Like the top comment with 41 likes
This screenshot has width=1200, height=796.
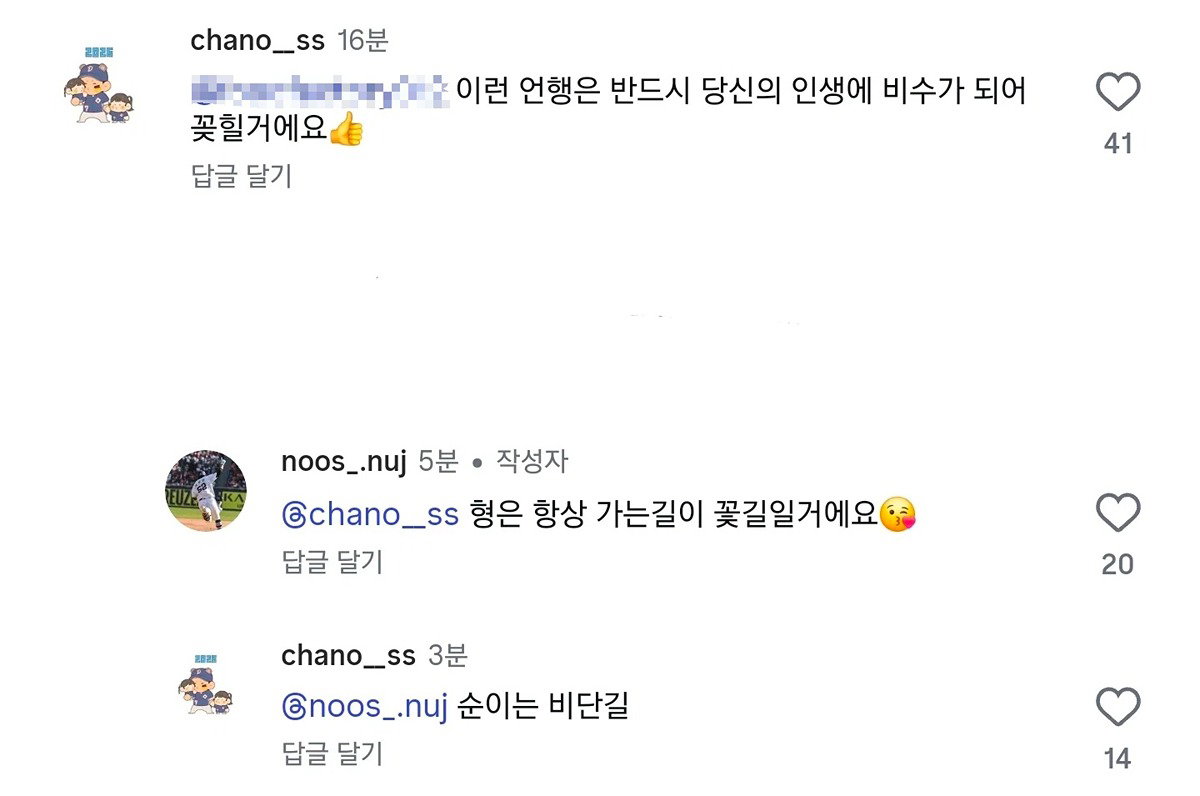(x=1118, y=92)
